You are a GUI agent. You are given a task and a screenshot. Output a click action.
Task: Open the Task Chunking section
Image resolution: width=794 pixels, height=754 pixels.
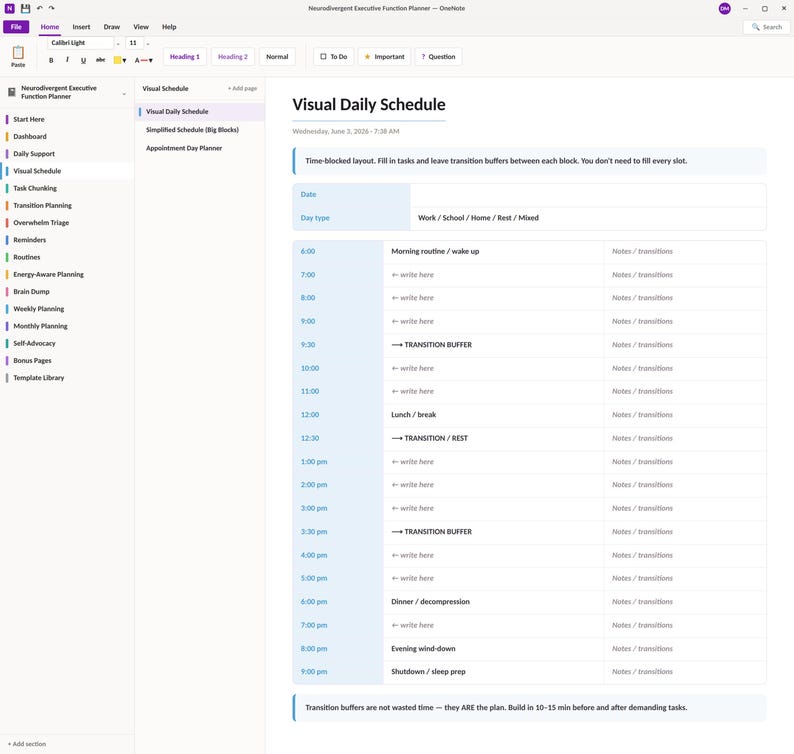click(67, 188)
